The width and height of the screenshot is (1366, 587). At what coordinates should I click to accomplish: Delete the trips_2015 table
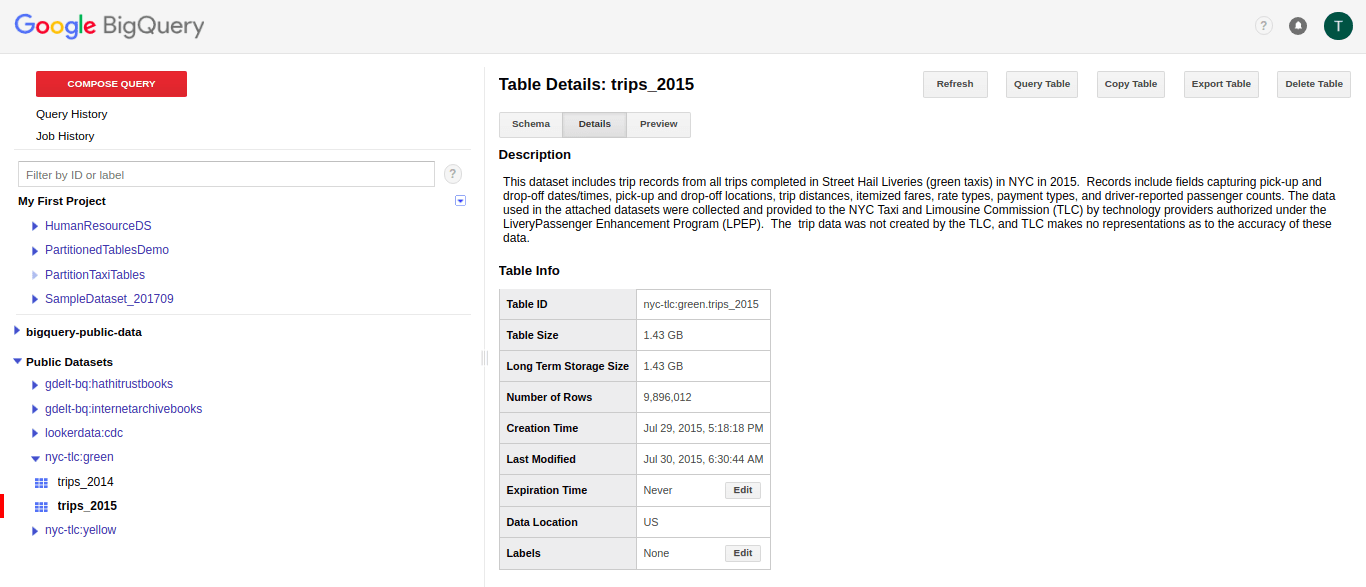1313,84
